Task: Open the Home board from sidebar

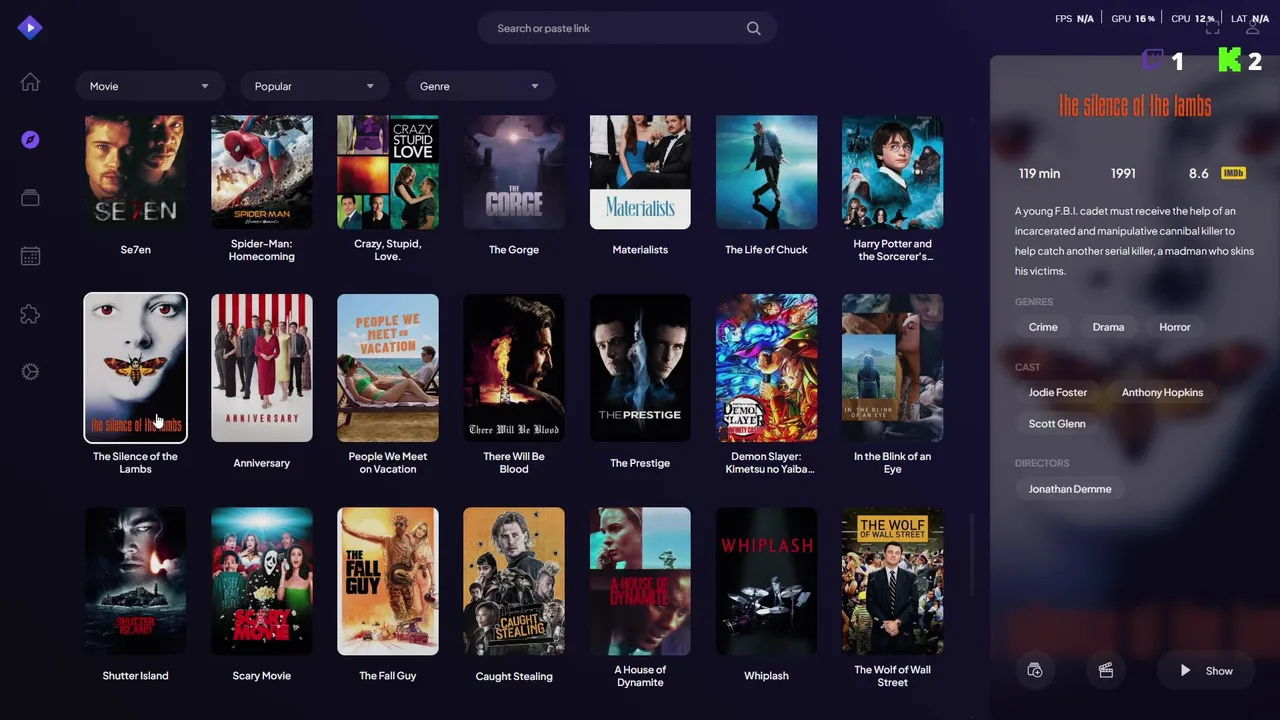Action: click(x=30, y=82)
